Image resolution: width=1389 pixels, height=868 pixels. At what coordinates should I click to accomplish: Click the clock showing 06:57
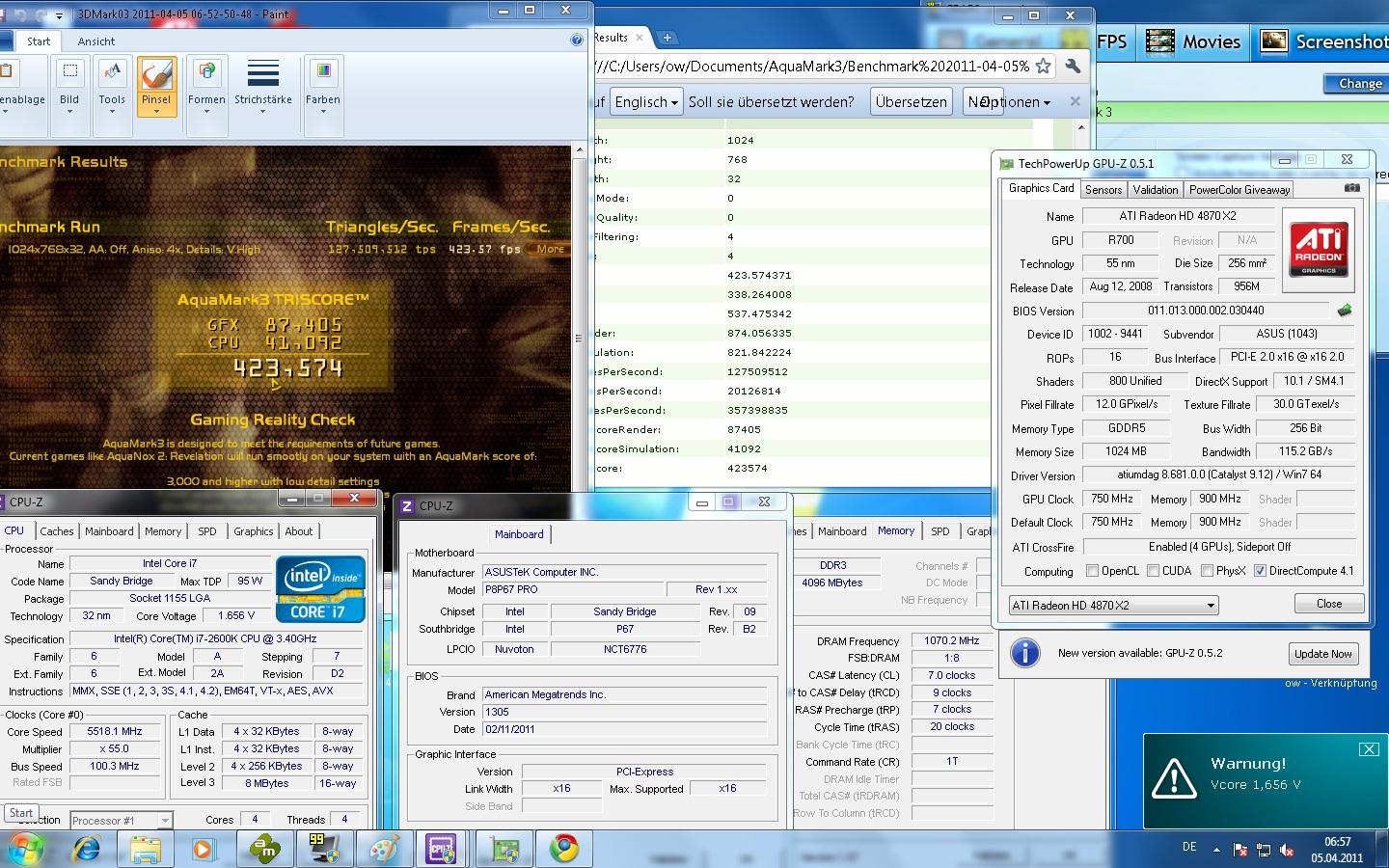point(1337,842)
